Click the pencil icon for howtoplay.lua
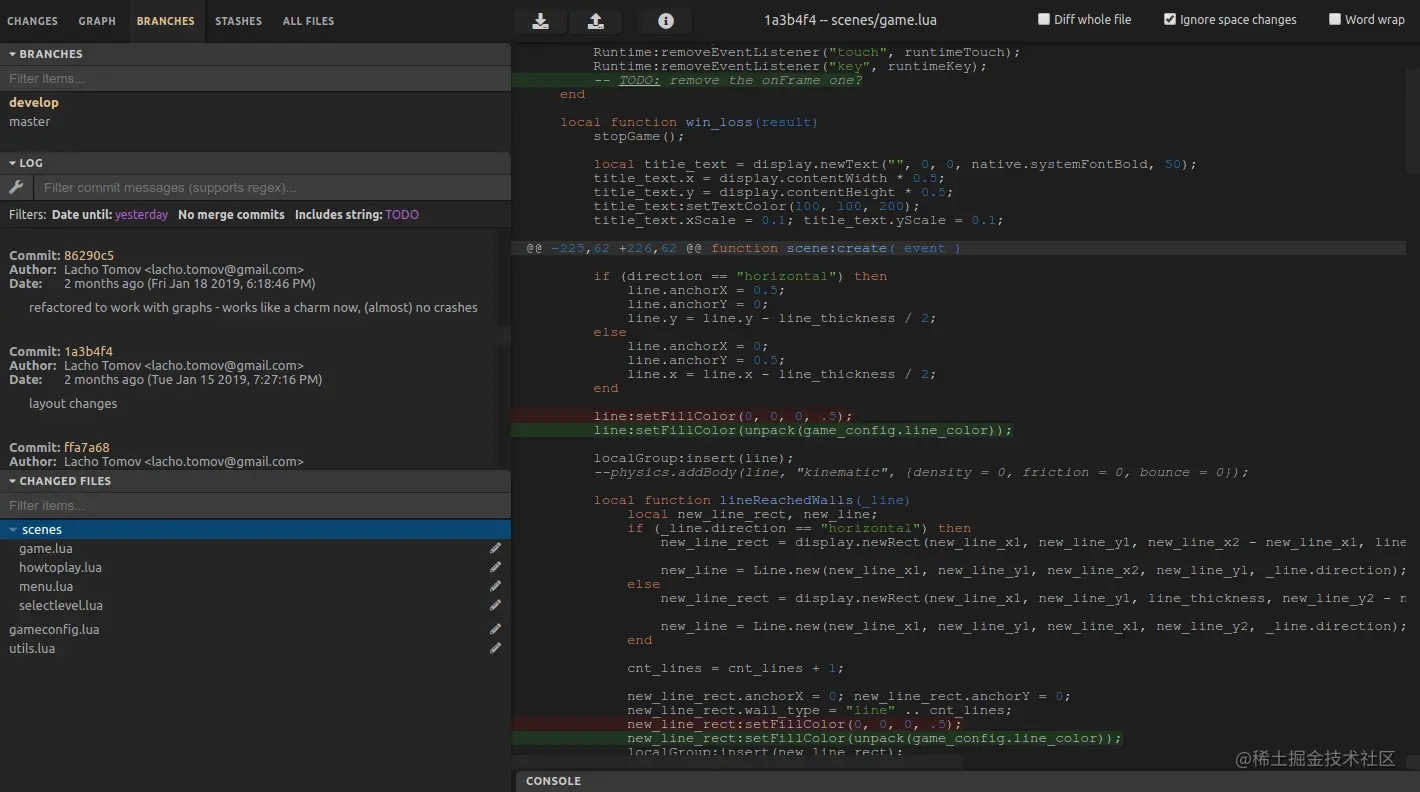 495,567
